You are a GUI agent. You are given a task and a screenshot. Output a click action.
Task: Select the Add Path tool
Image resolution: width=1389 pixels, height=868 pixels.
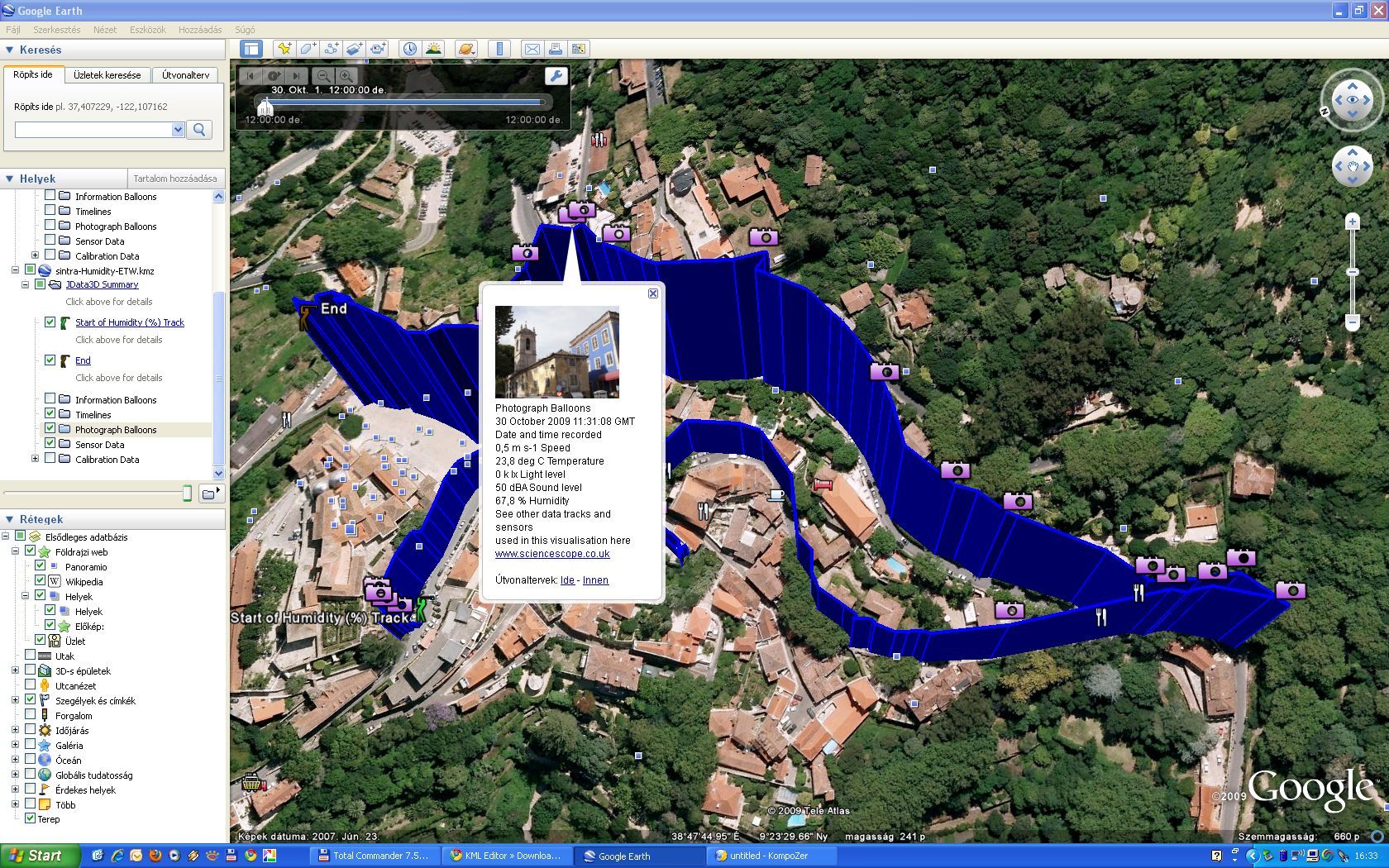point(332,49)
